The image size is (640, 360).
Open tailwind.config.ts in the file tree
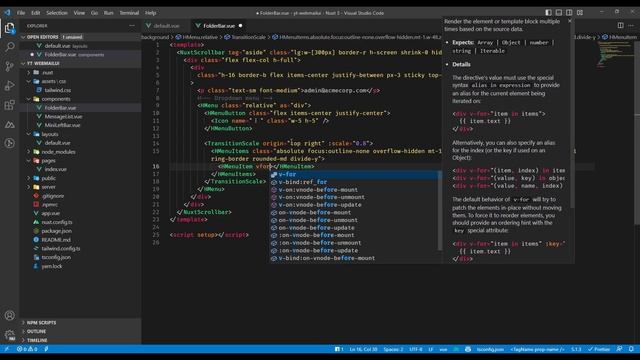(80, 248)
